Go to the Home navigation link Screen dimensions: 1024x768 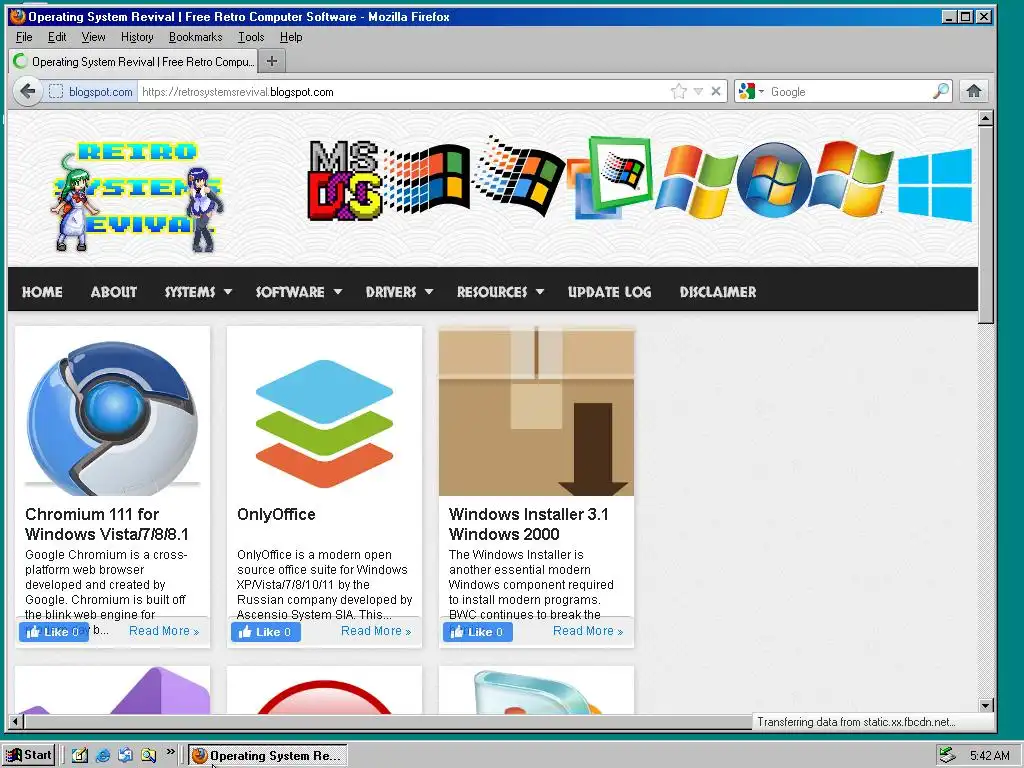[x=42, y=292]
